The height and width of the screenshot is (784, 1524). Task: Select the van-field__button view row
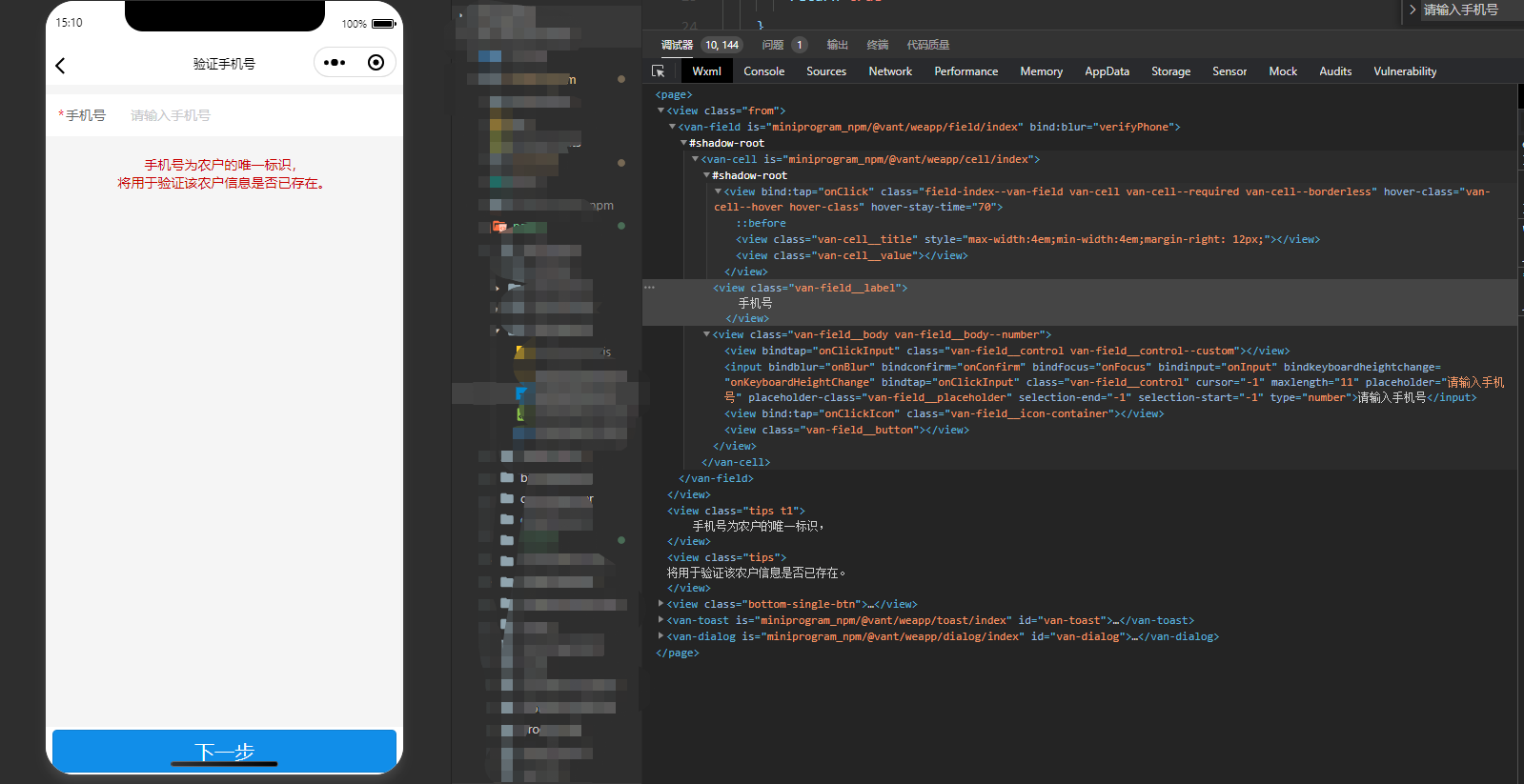point(846,430)
